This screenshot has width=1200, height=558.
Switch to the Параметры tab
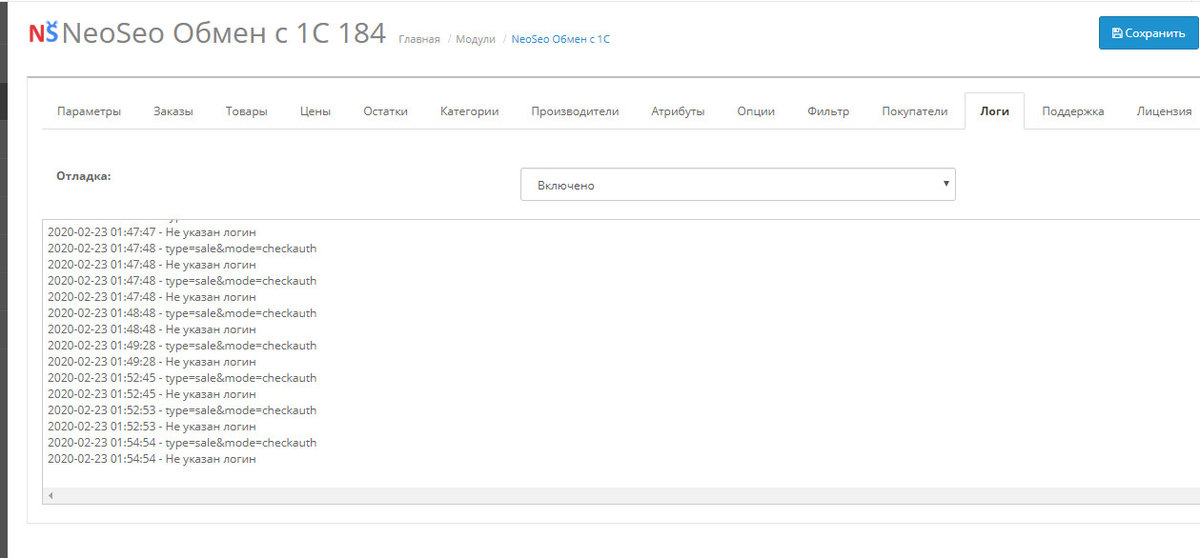(x=89, y=111)
